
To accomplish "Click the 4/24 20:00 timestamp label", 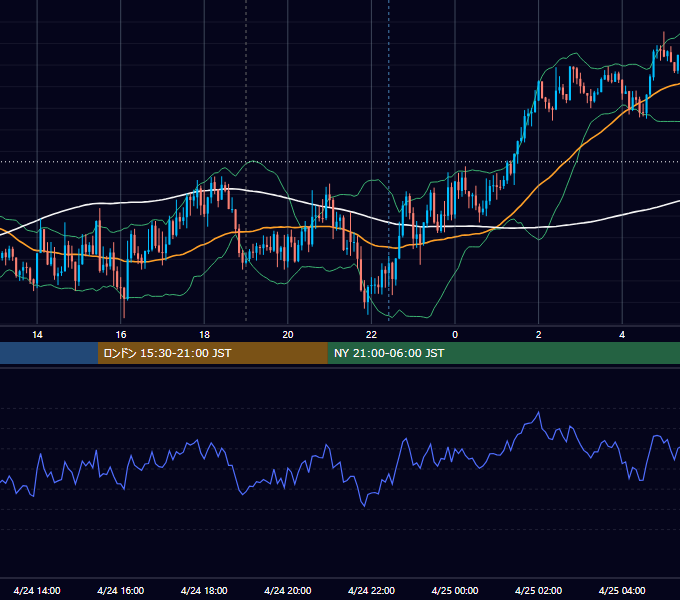I will tap(288, 590).
